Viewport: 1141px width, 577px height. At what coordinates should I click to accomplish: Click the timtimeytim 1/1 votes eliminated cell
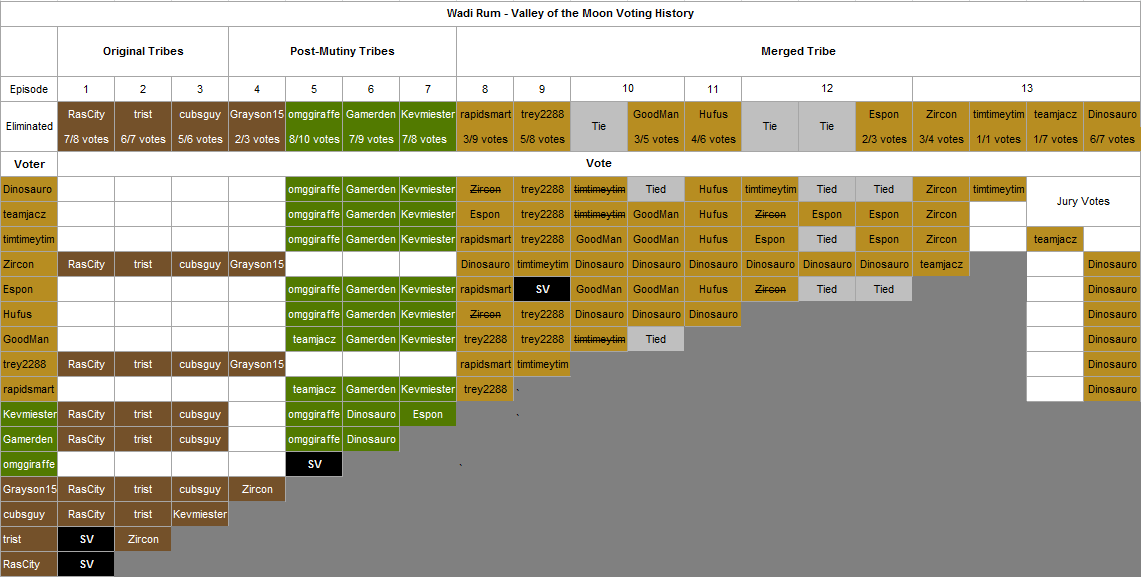pos(998,126)
